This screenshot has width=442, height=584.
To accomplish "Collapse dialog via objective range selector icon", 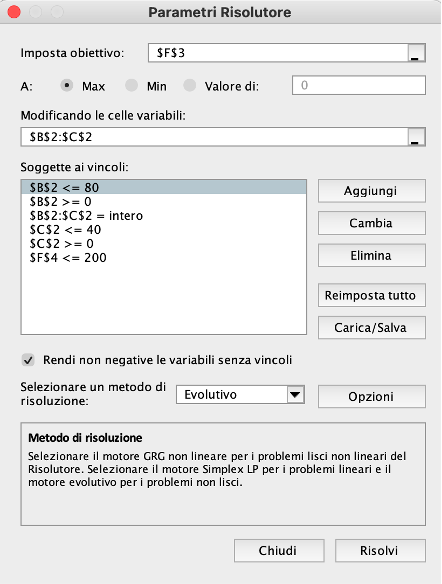I will click(416, 53).
